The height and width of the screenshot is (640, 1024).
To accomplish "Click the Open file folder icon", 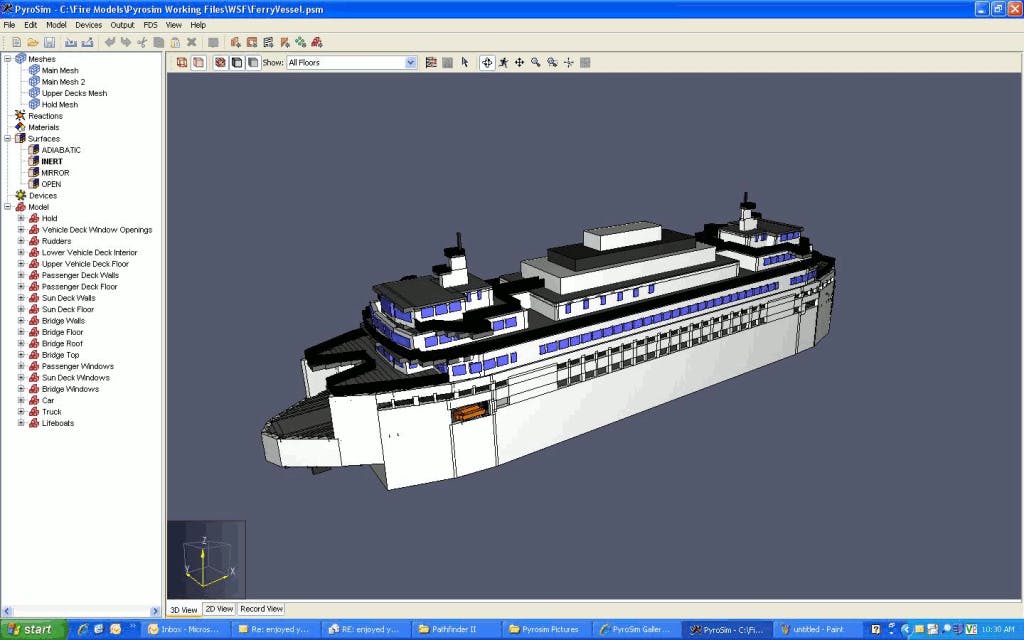I will point(32,42).
